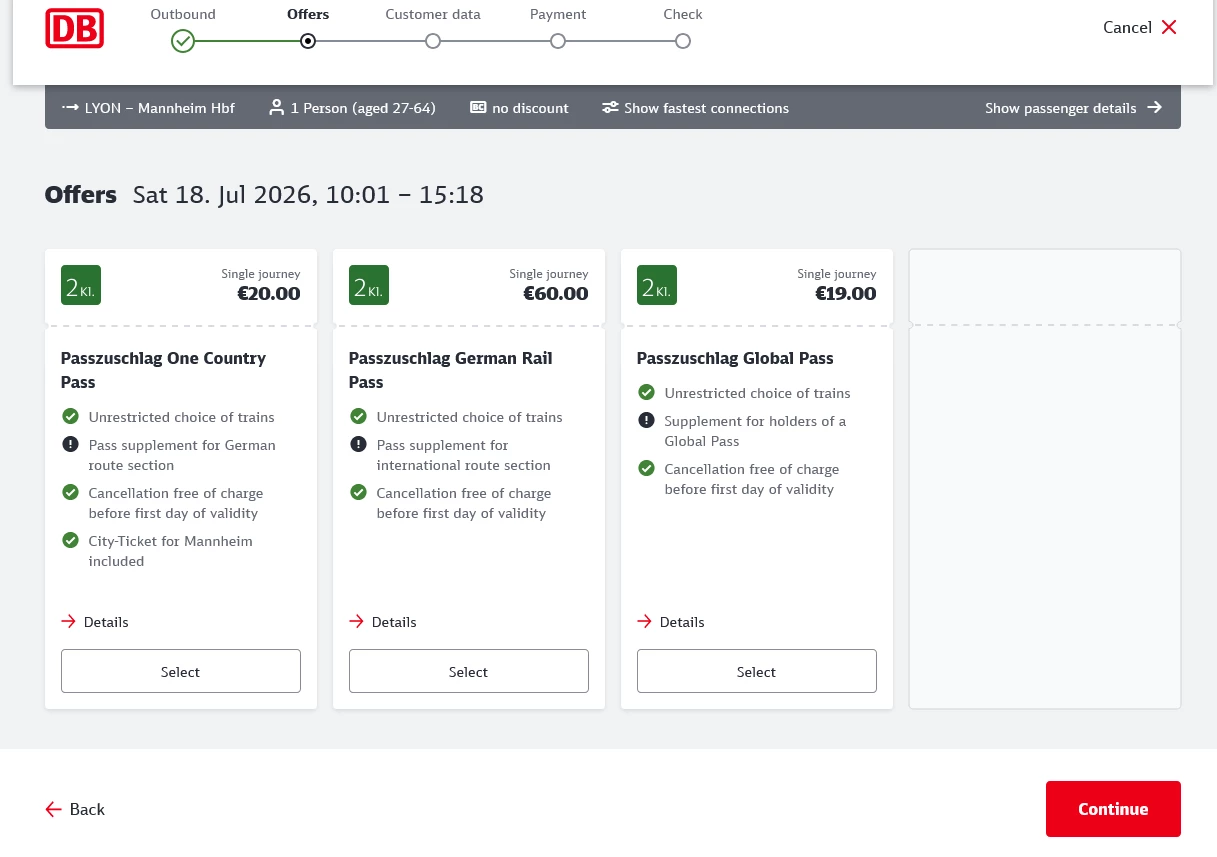Click checkmark beside City-Ticket for Mannheim included
1217x857 pixels.
tap(70, 540)
